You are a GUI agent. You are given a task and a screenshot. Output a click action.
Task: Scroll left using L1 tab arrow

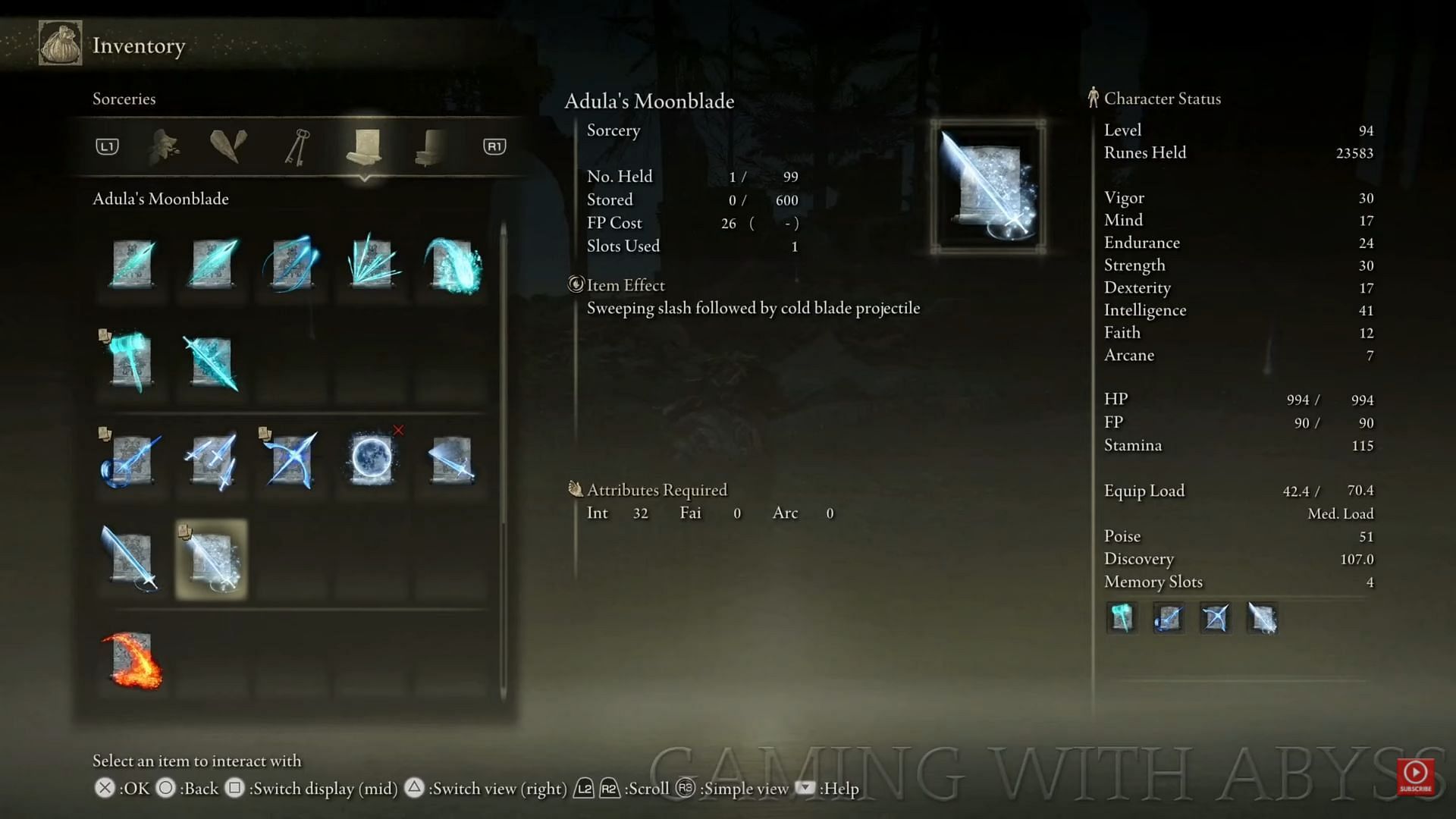(106, 145)
